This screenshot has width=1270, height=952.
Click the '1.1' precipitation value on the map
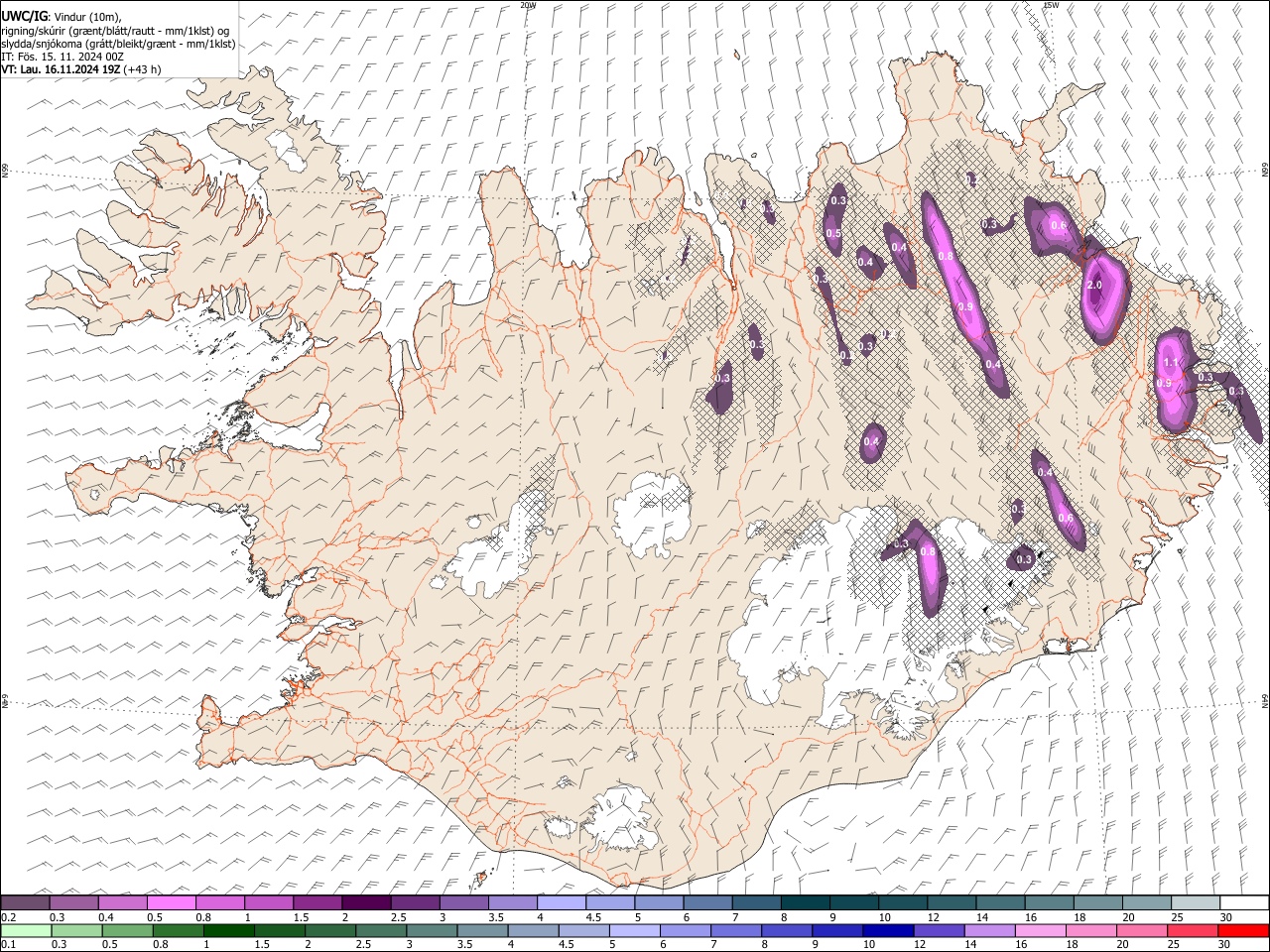[x=1170, y=364]
